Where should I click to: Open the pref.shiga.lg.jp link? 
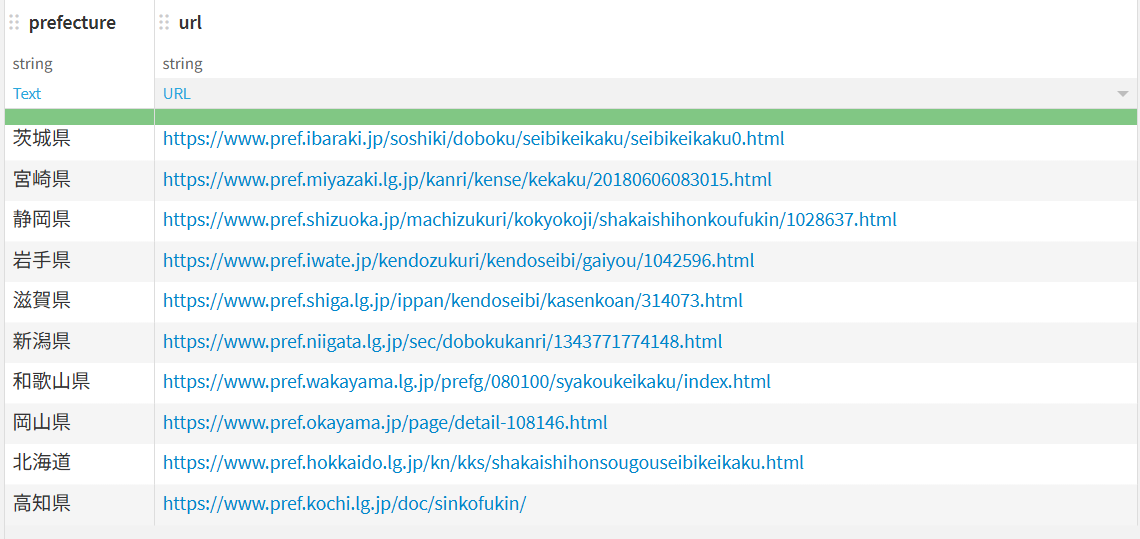[452, 300]
